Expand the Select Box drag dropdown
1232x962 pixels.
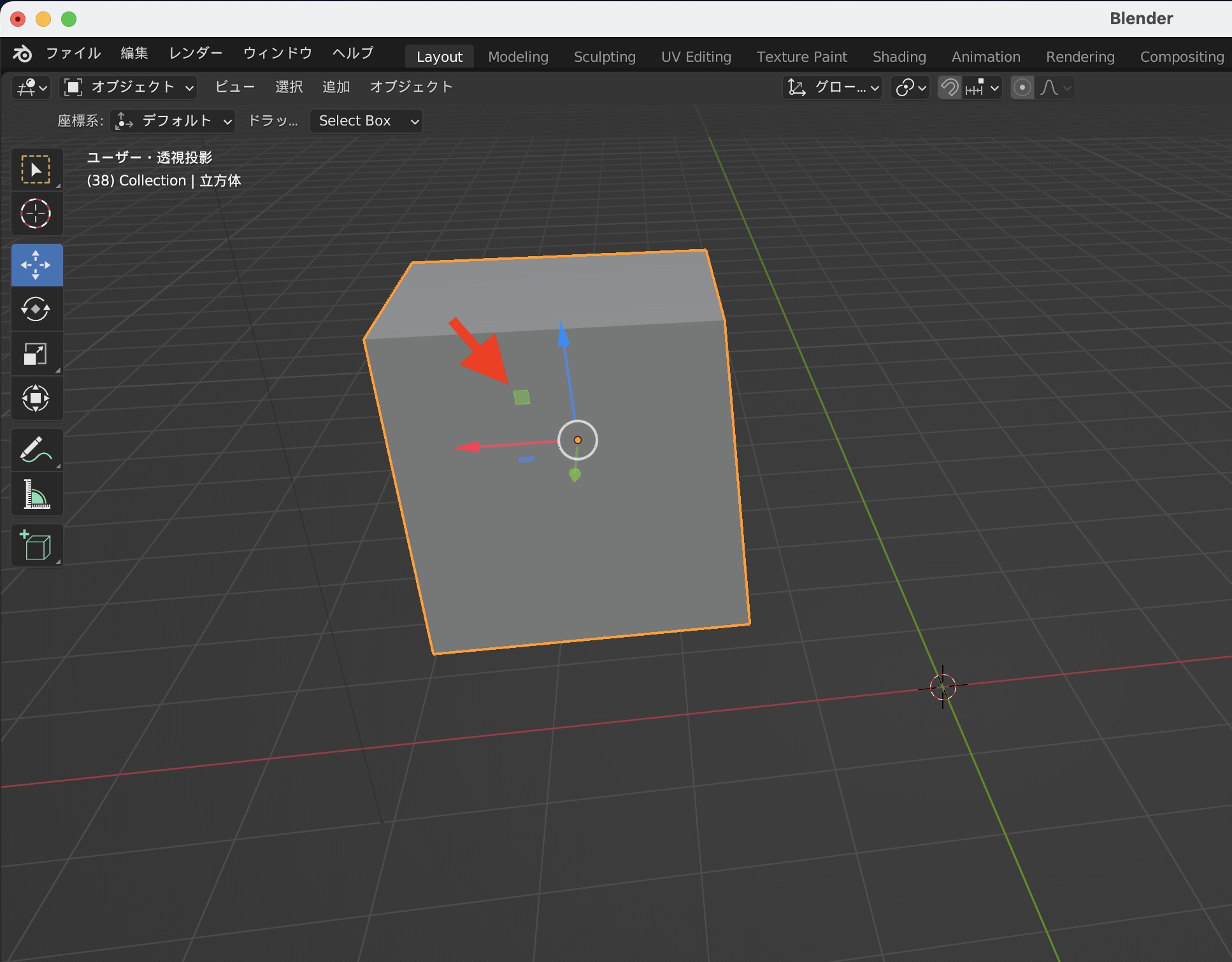pyautogui.click(x=366, y=121)
